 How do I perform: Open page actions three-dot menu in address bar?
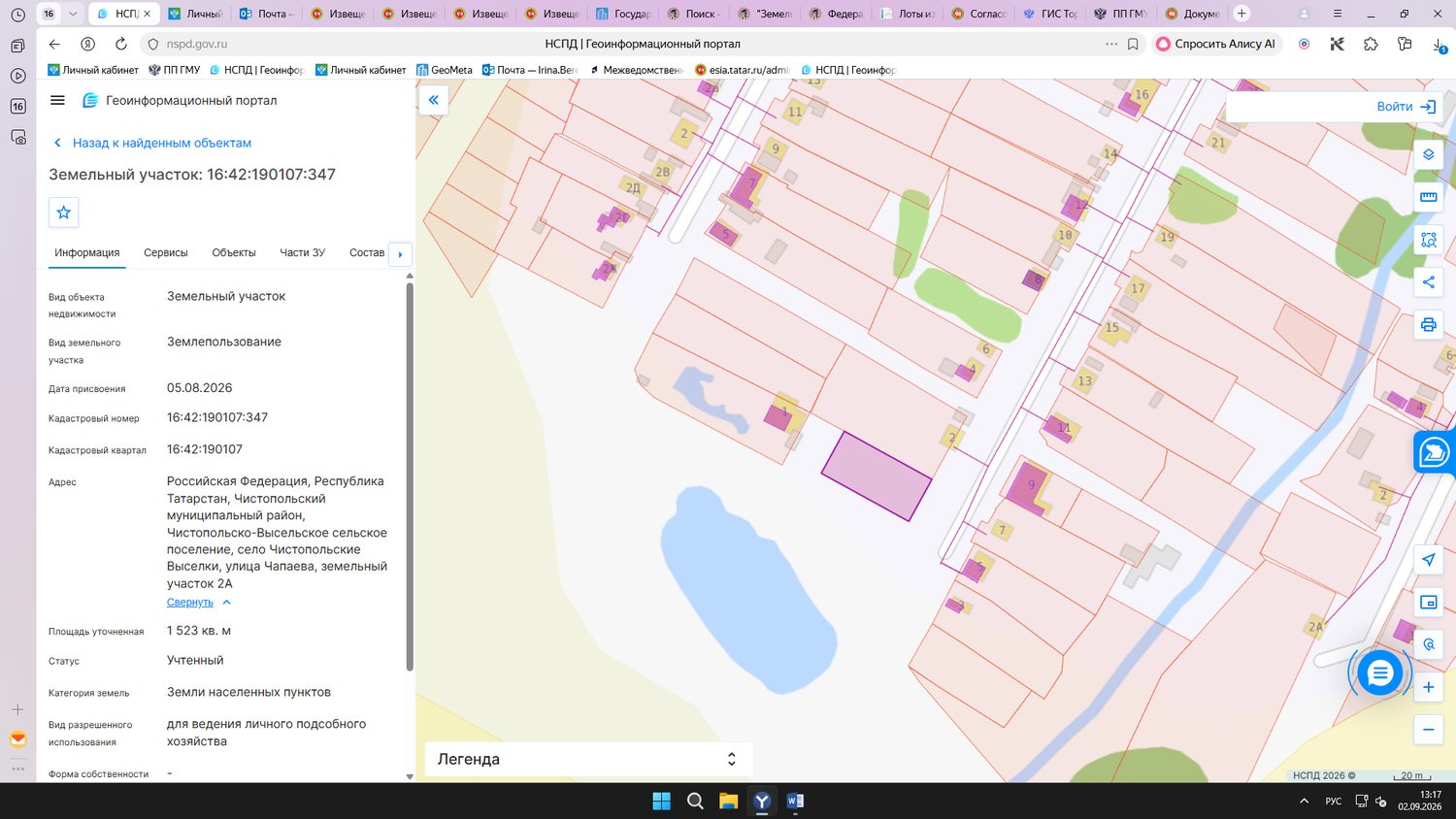(x=1111, y=44)
